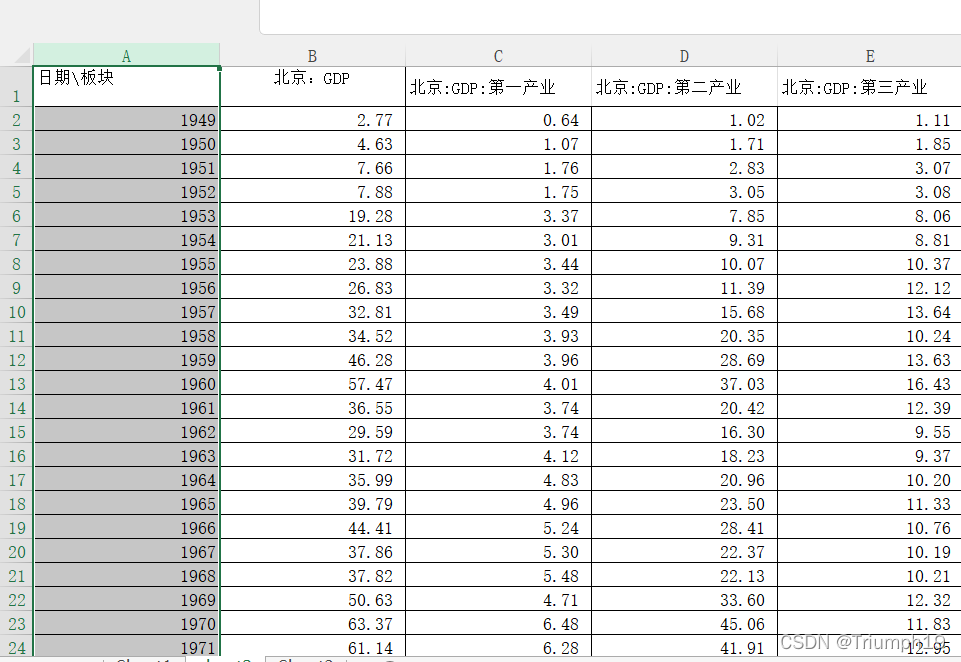Click GDP value 19.28
961x662 pixels.
(x=313, y=216)
